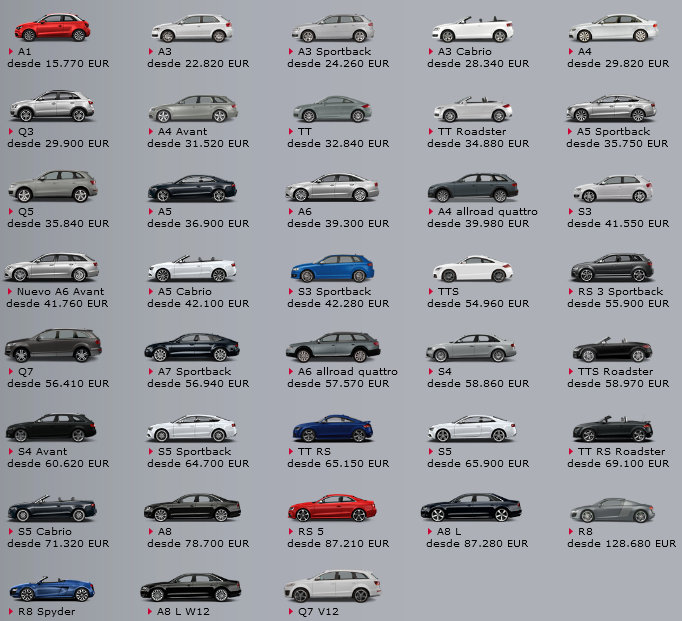Click the white S5 Sportback image
This screenshot has height=621, width=682.
pyautogui.click(x=192, y=428)
